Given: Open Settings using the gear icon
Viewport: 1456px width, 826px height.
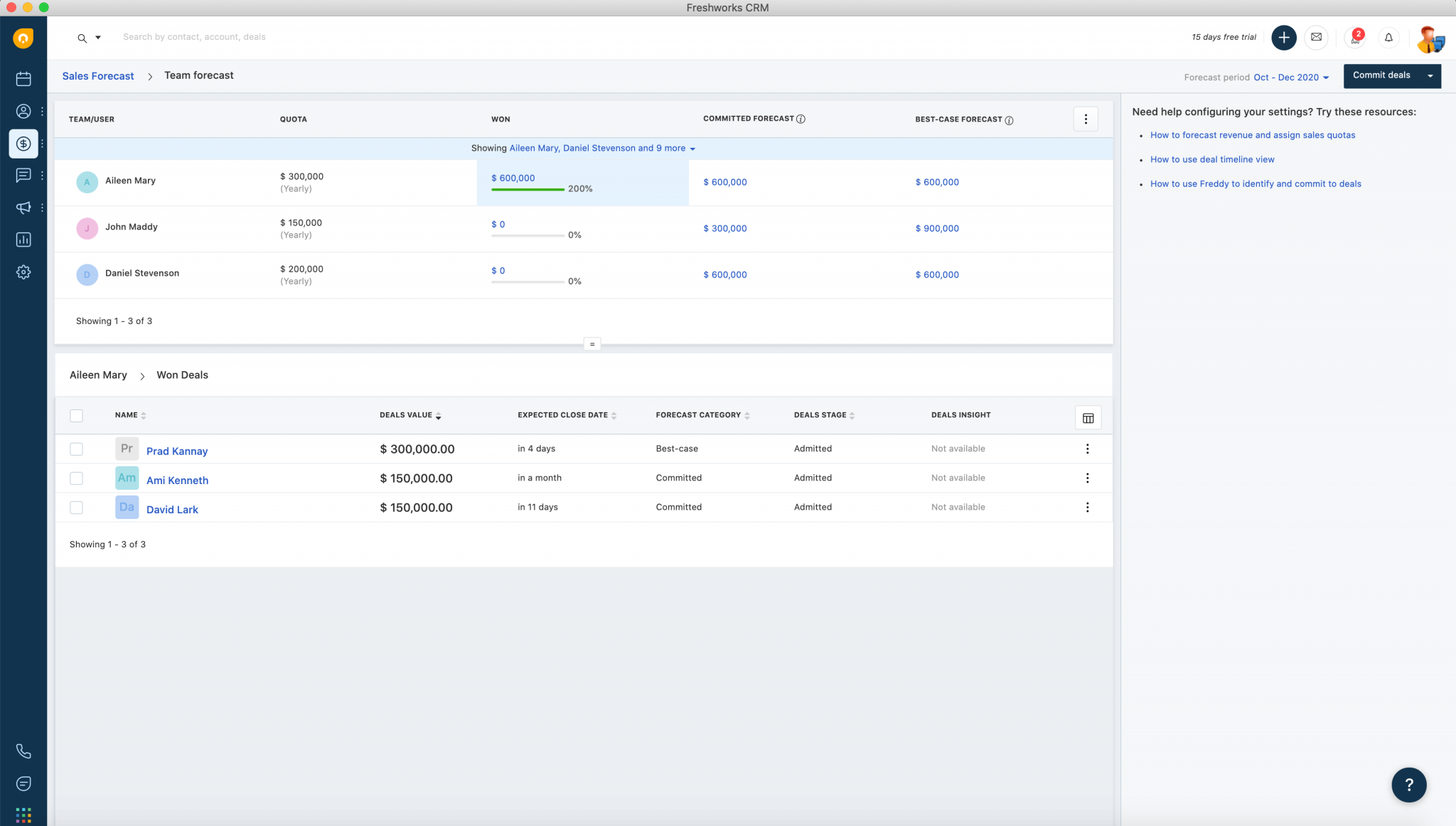Looking at the screenshot, I should tap(23, 272).
